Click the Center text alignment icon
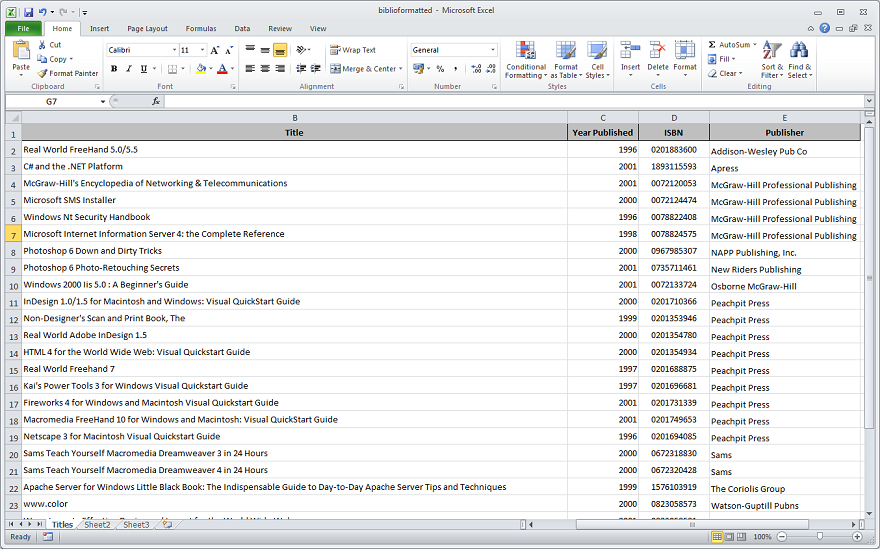Image resolution: width=880 pixels, height=549 pixels. click(265, 68)
